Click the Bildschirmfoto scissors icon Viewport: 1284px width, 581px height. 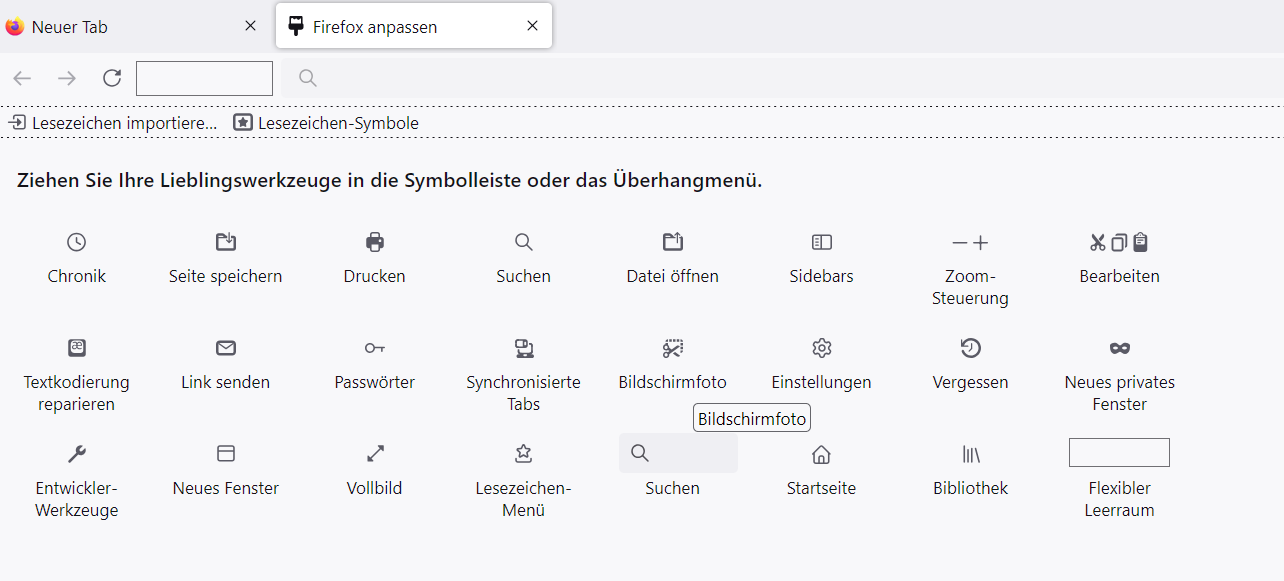(673, 348)
